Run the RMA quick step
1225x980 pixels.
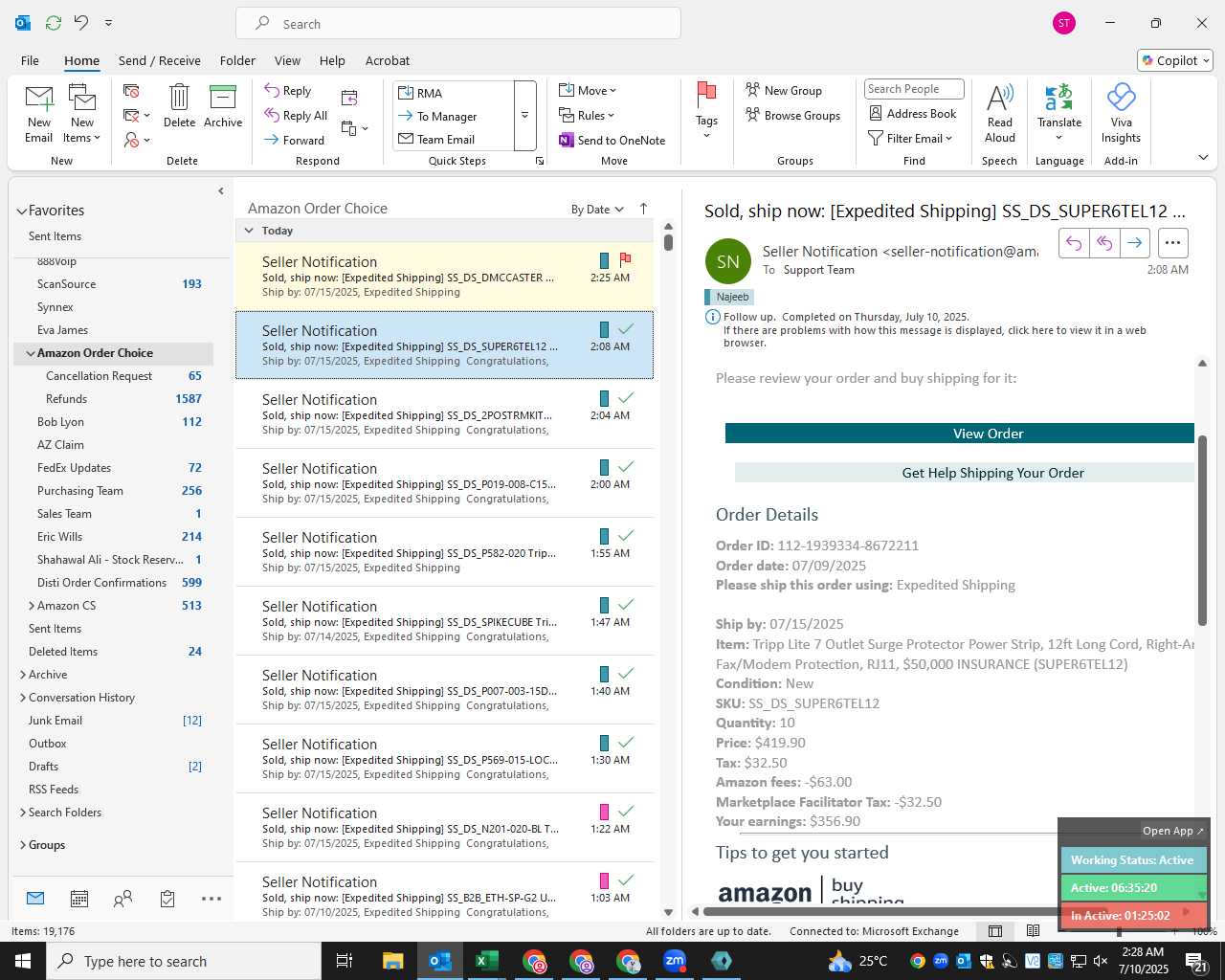click(x=454, y=93)
